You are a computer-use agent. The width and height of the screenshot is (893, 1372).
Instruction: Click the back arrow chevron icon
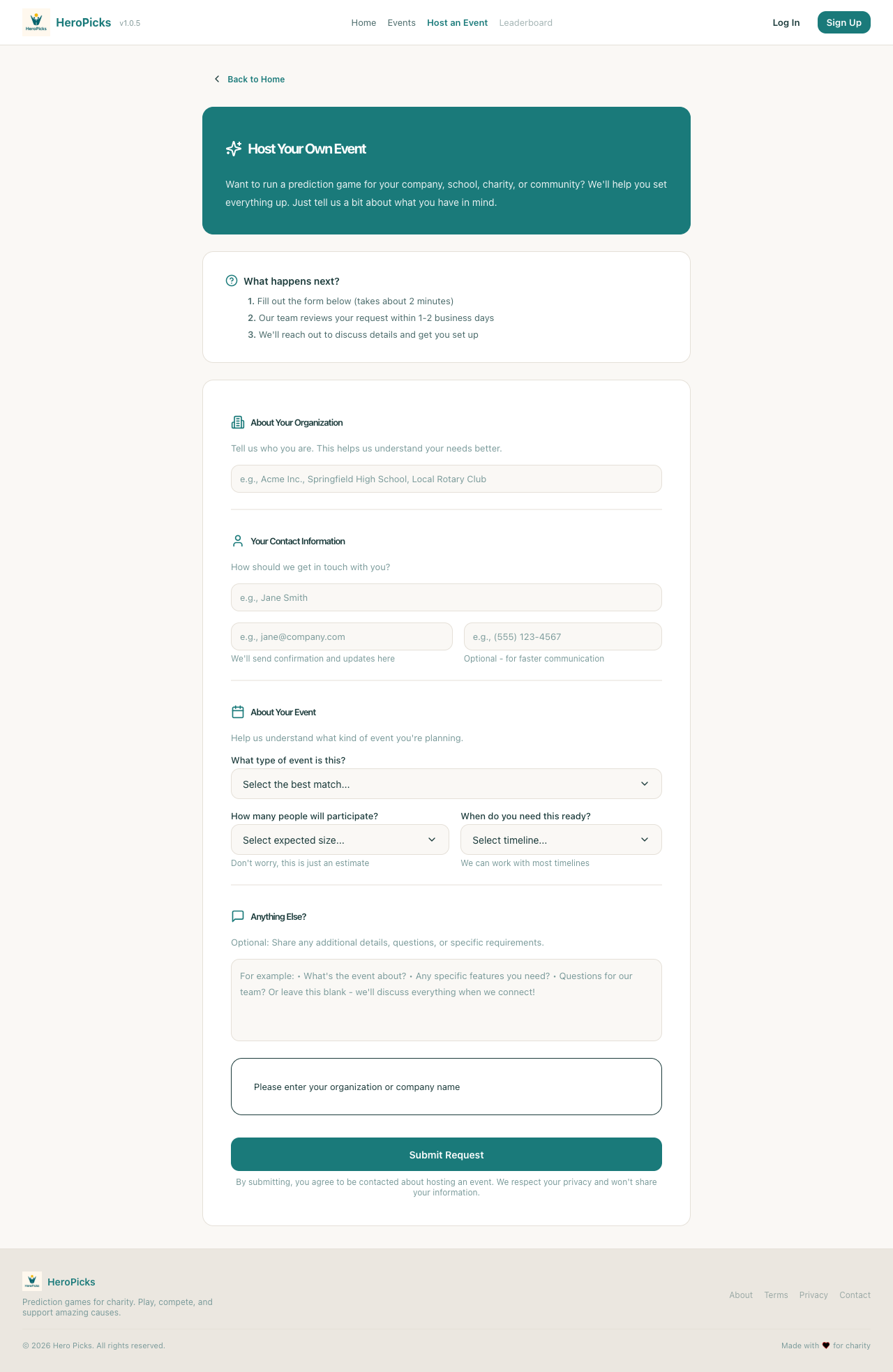click(x=217, y=79)
